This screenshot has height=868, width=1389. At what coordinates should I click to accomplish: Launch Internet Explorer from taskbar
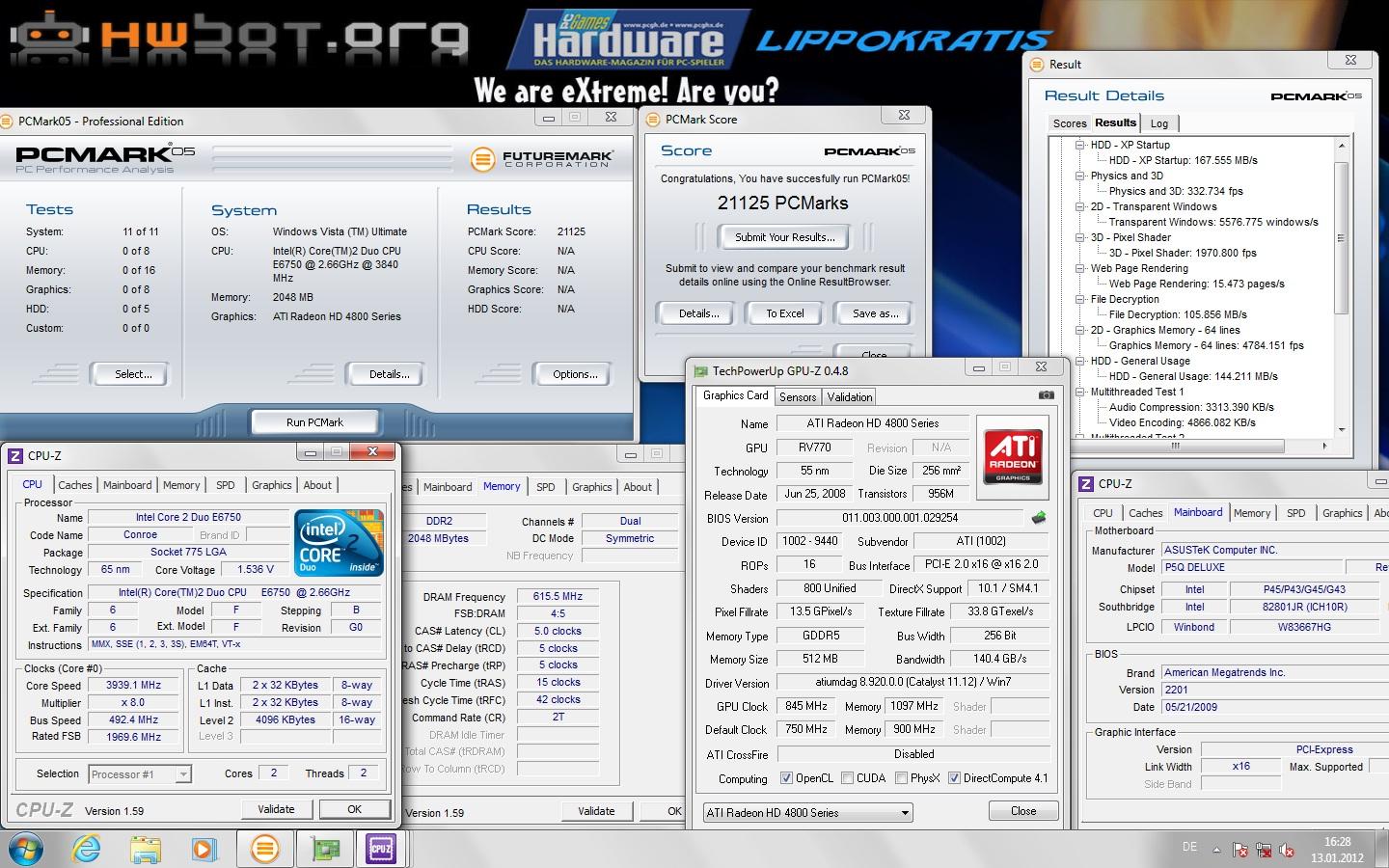click(87, 849)
